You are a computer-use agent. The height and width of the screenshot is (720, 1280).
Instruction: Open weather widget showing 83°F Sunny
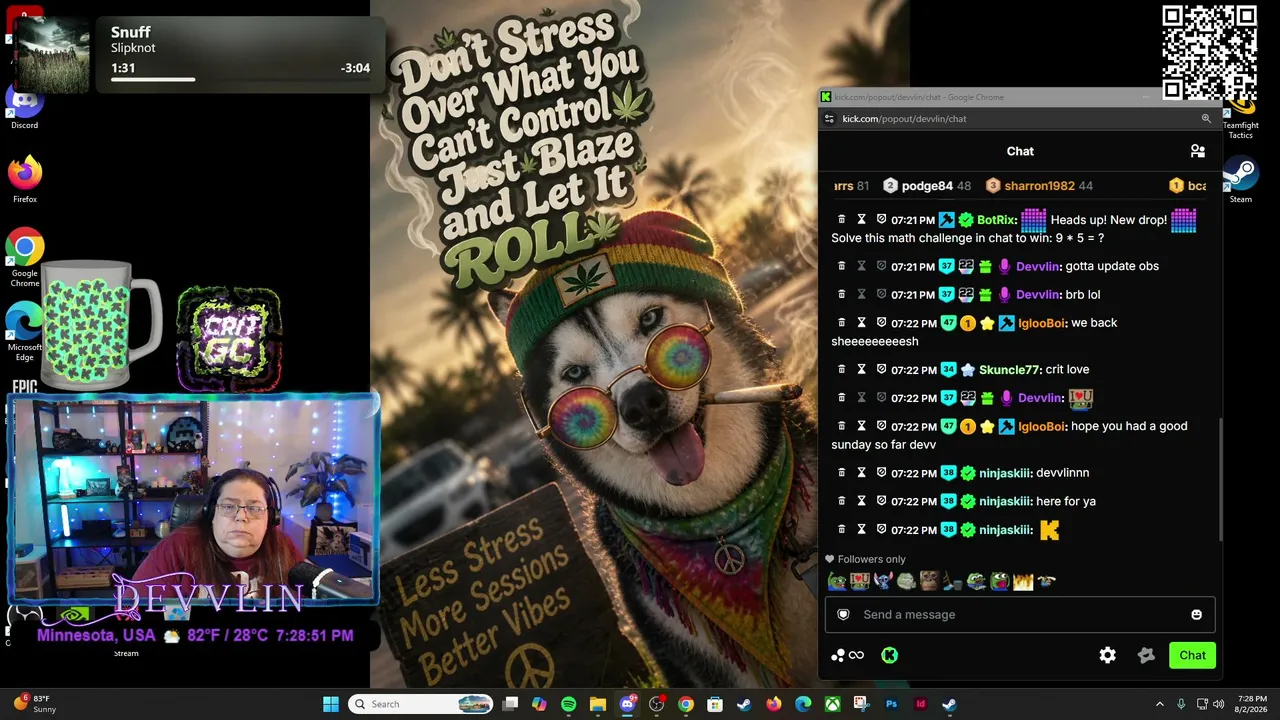pos(35,704)
